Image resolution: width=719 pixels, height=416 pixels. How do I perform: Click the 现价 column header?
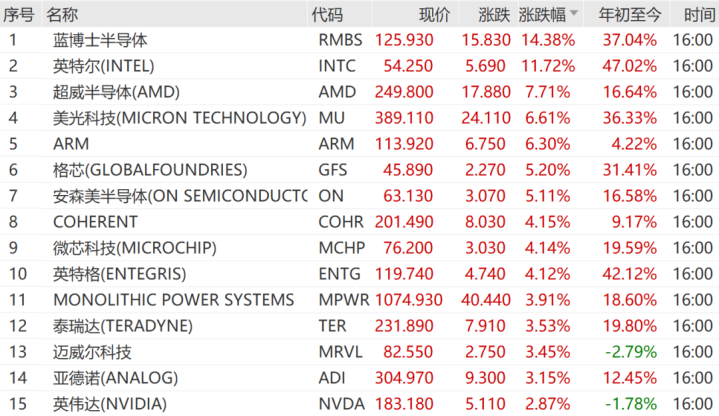pos(434,15)
